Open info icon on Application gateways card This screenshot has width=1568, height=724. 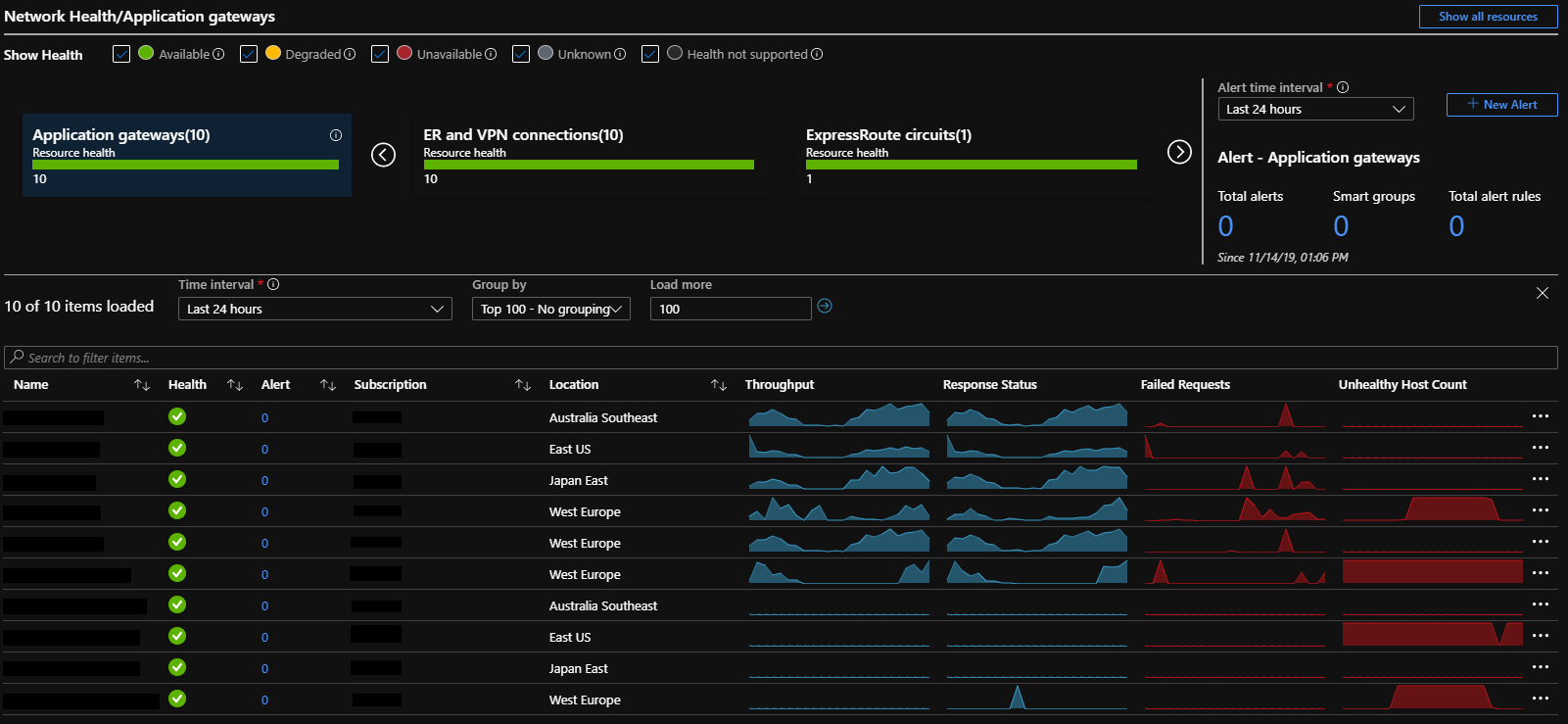click(336, 135)
